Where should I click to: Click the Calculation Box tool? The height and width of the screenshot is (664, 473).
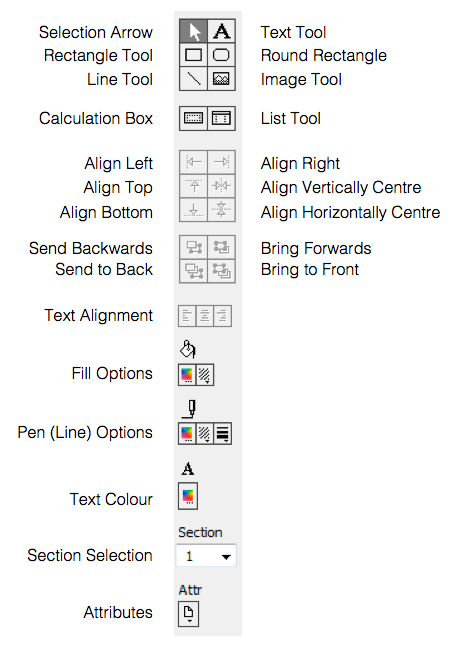pyautogui.click(x=194, y=118)
